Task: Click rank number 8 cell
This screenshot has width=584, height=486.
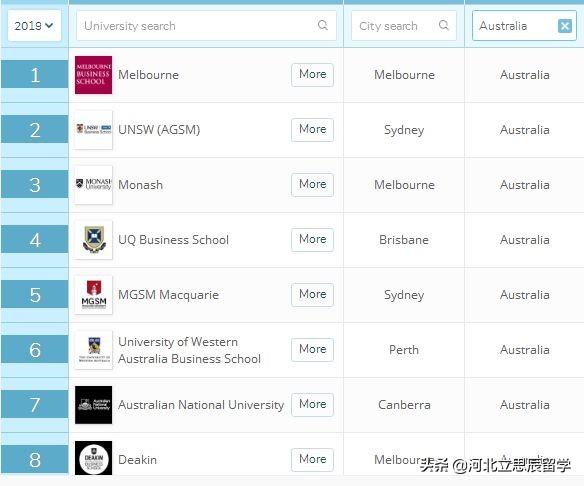Action: point(35,460)
